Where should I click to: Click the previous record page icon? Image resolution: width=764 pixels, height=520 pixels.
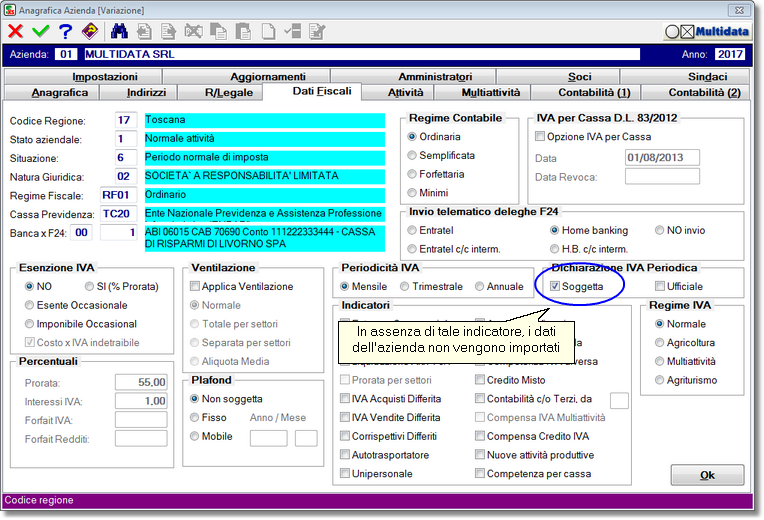pos(144,31)
